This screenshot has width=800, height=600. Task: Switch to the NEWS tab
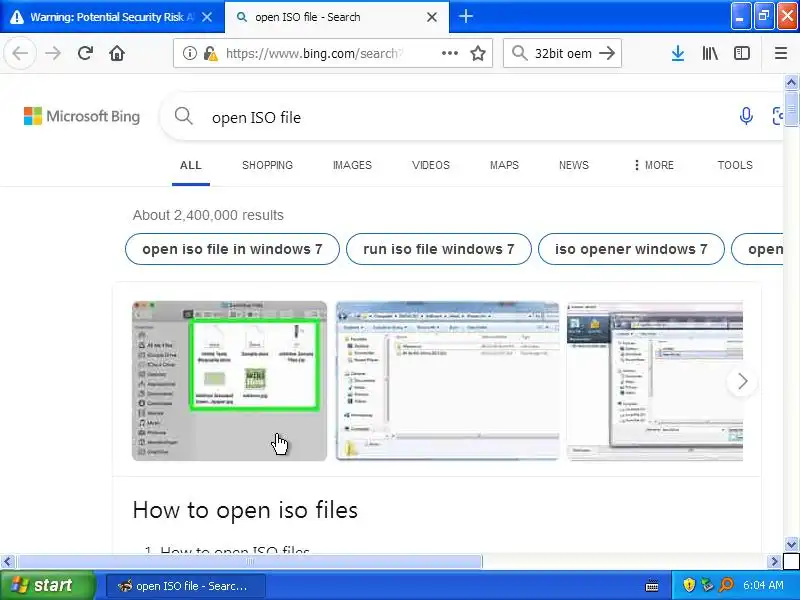[x=573, y=165]
